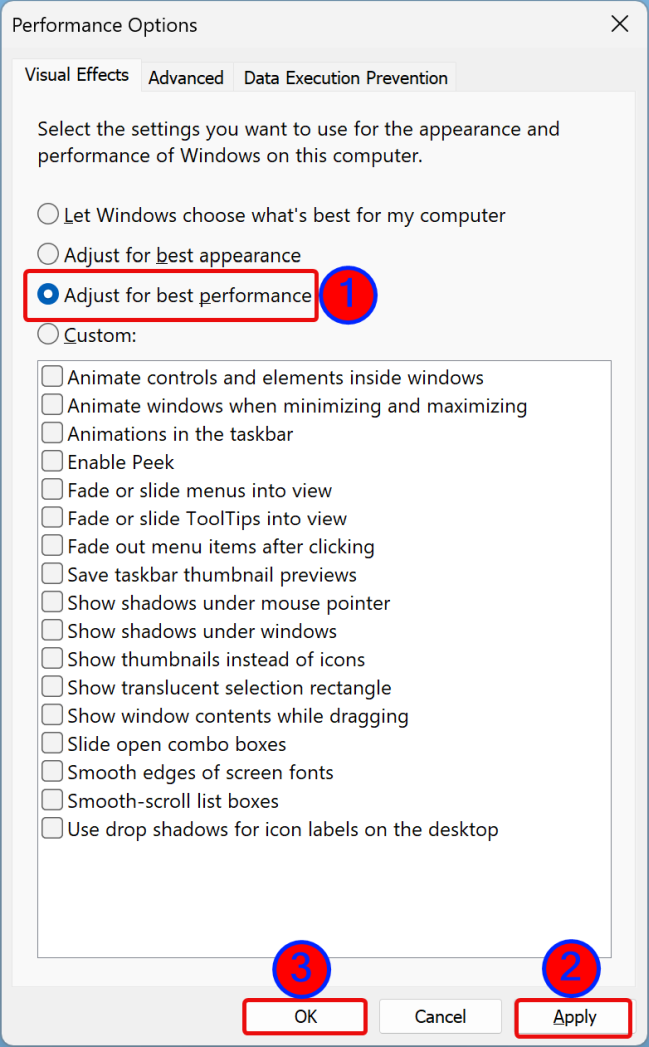649x1047 pixels.
Task: Enable 'Animate controls and elements inside windows'
Action: point(52,378)
